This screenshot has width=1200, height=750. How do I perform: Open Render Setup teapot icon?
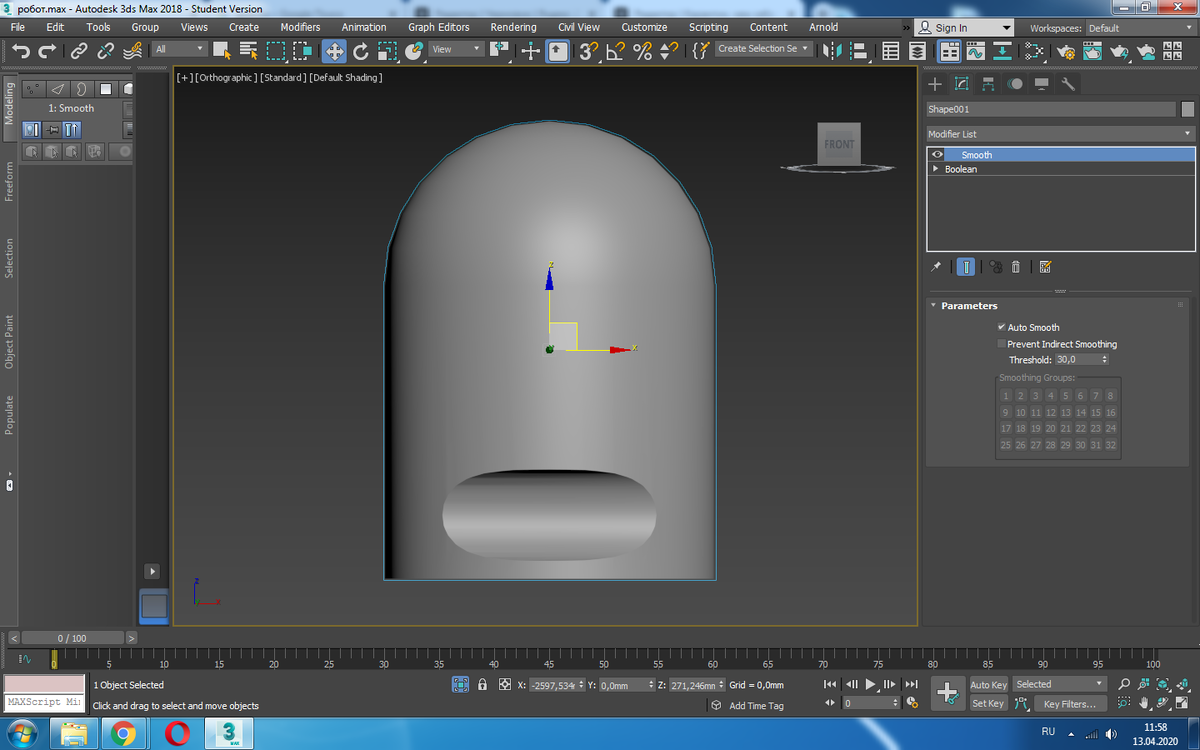(x=1066, y=50)
